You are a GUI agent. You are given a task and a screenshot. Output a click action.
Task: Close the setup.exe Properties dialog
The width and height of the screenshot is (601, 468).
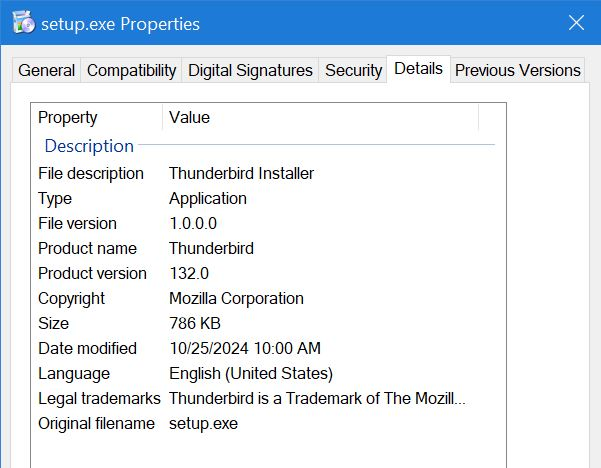point(576,23)
